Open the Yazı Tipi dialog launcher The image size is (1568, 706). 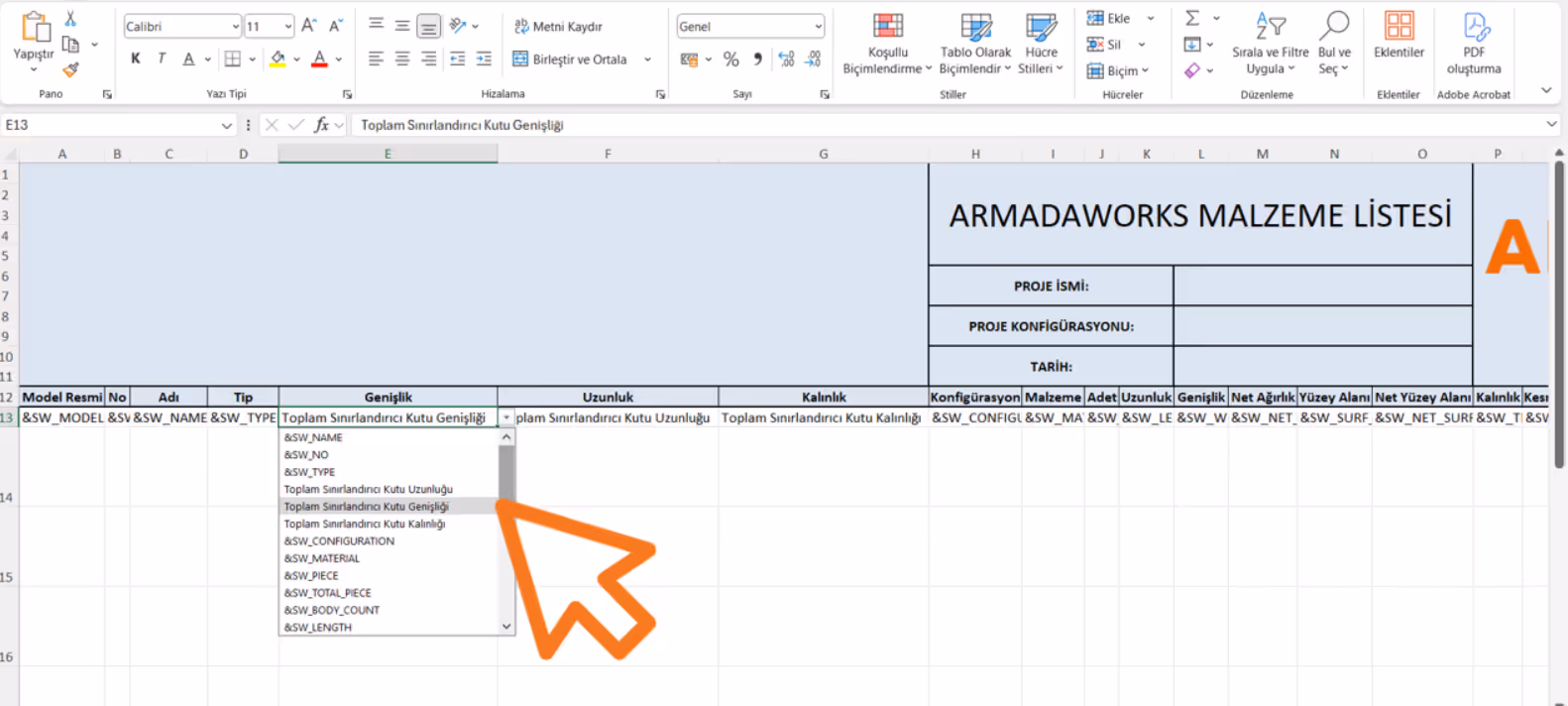[x=347, y=94]
